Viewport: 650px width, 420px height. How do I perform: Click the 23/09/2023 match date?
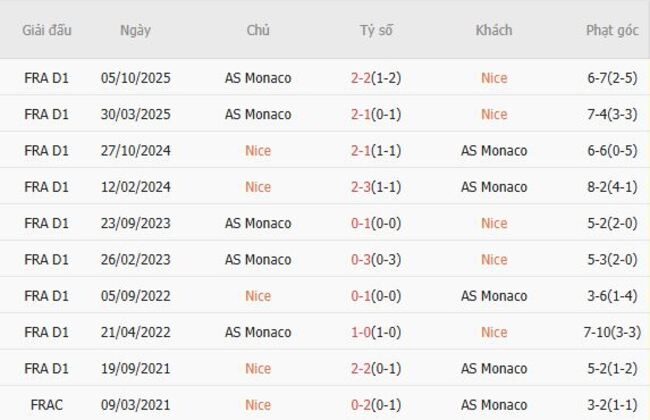click(x=135, y=223)
